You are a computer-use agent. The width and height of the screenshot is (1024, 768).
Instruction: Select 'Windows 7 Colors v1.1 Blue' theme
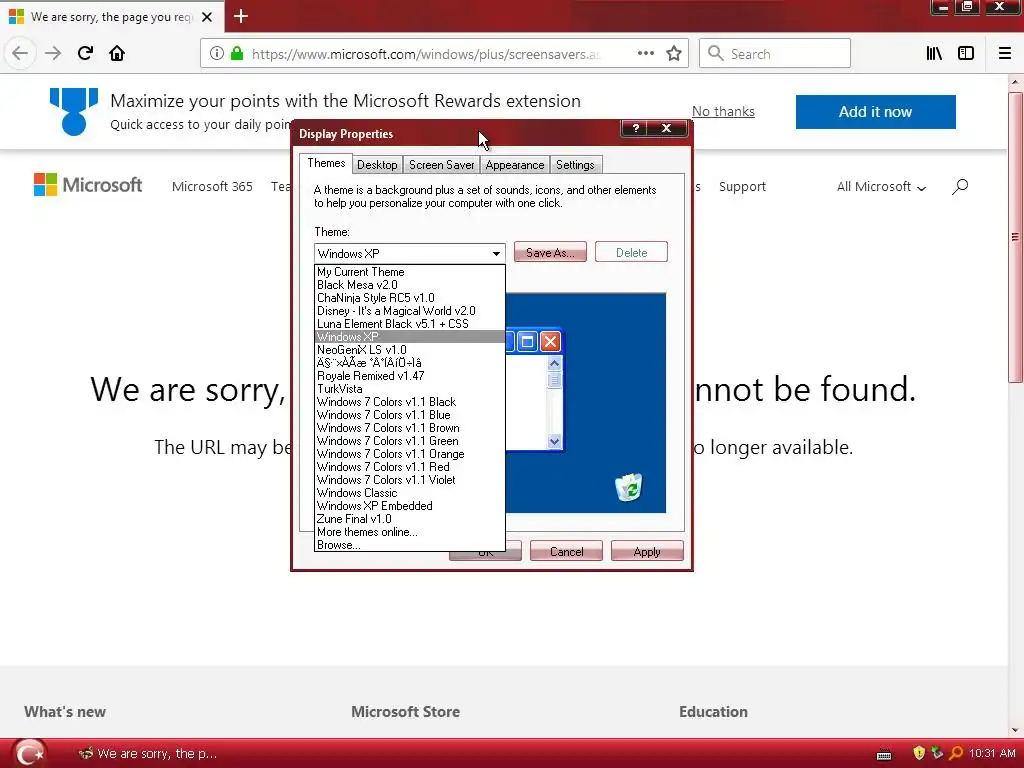pyautogui.click(x=409, y=415)
